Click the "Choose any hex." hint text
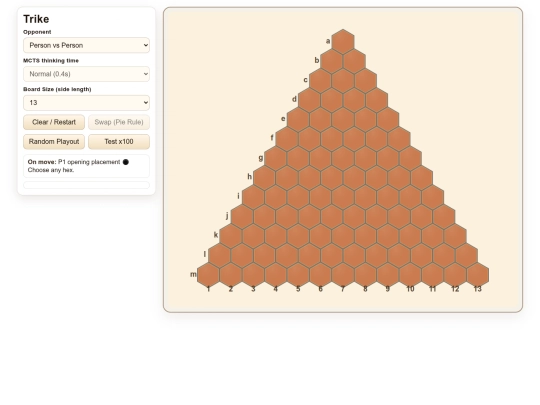 51,170
